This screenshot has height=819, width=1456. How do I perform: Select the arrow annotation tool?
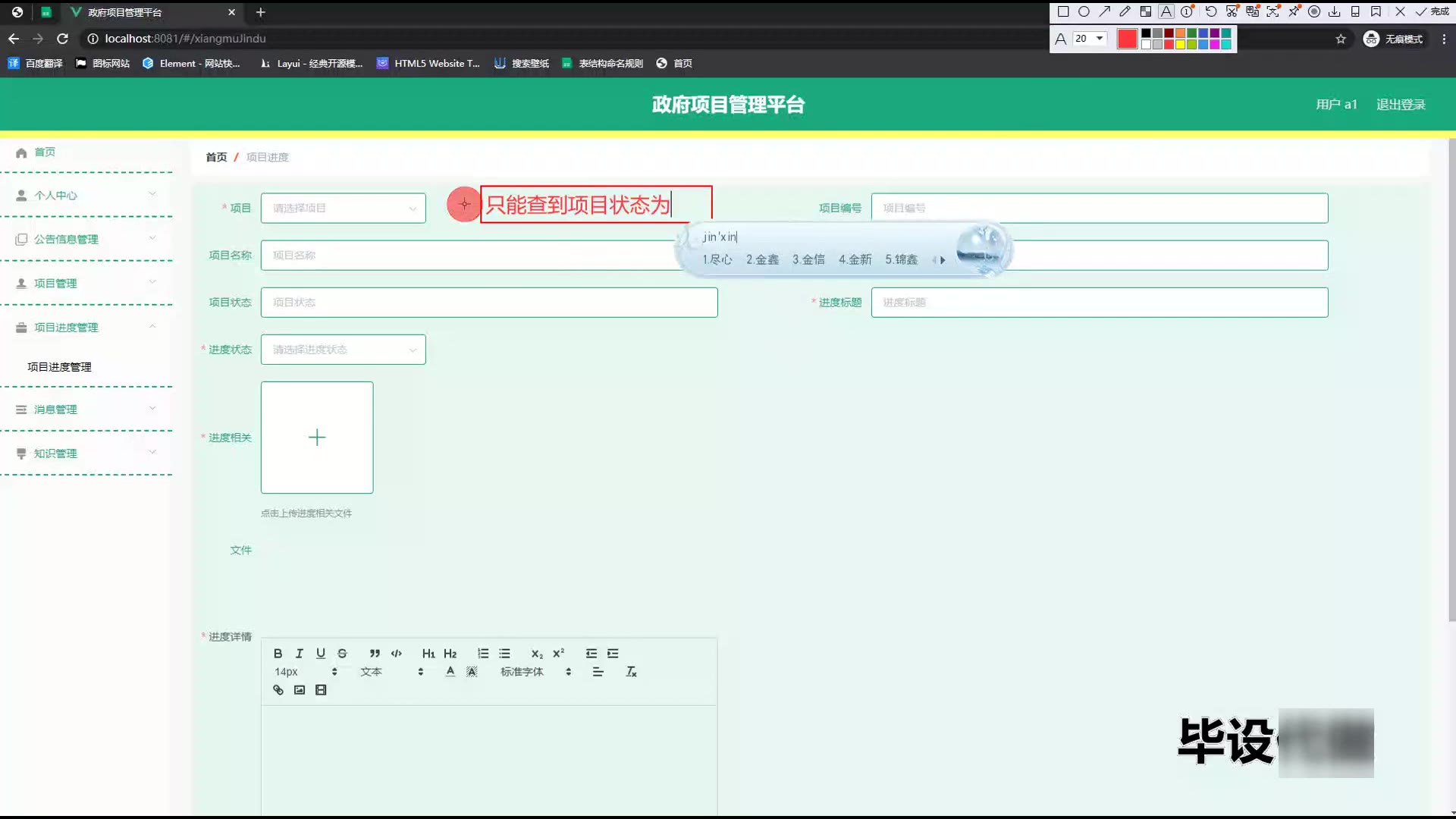pos(1105,11)
